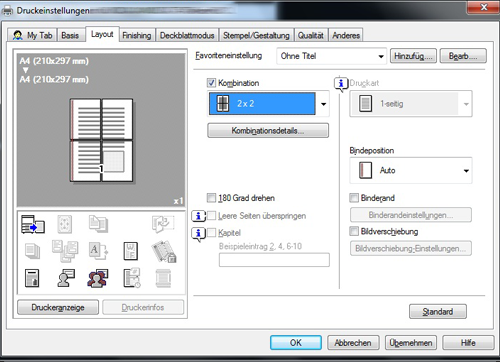Click the info icon beside Druckart

pos(341,84)
